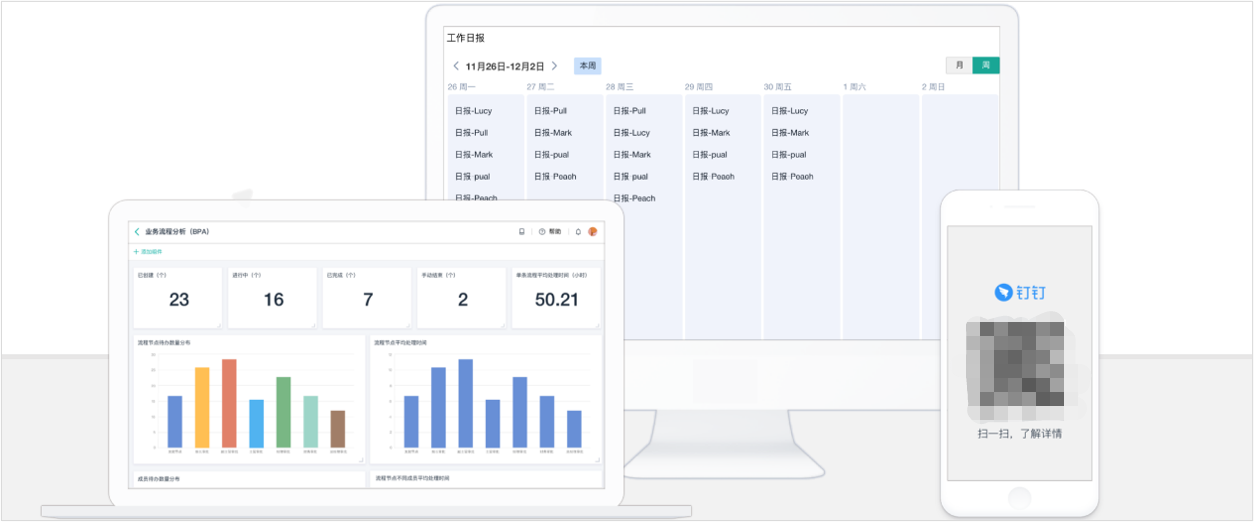Open the mobile device preview icon
1254x522 pixels.
tap(521, 231)
